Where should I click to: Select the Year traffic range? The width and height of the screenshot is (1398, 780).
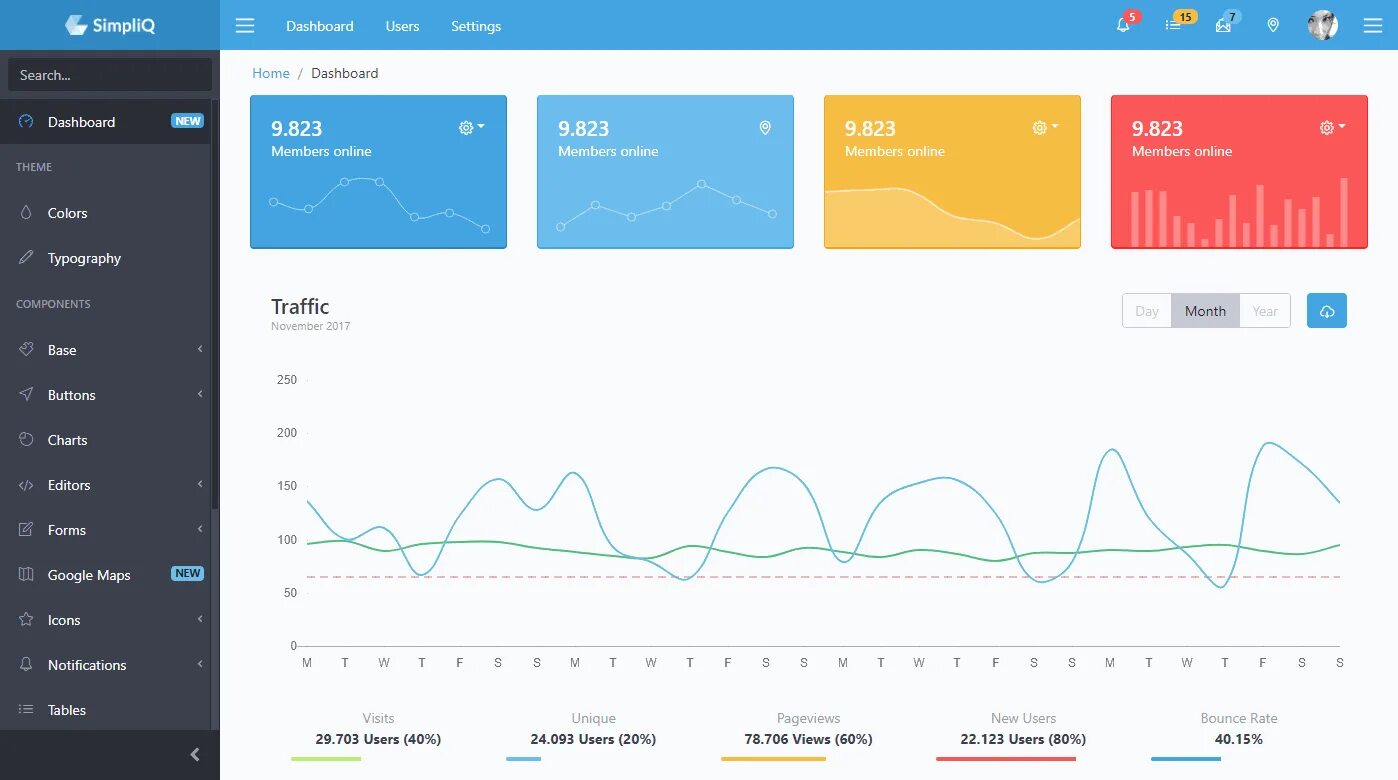(x=1265, y=311)
